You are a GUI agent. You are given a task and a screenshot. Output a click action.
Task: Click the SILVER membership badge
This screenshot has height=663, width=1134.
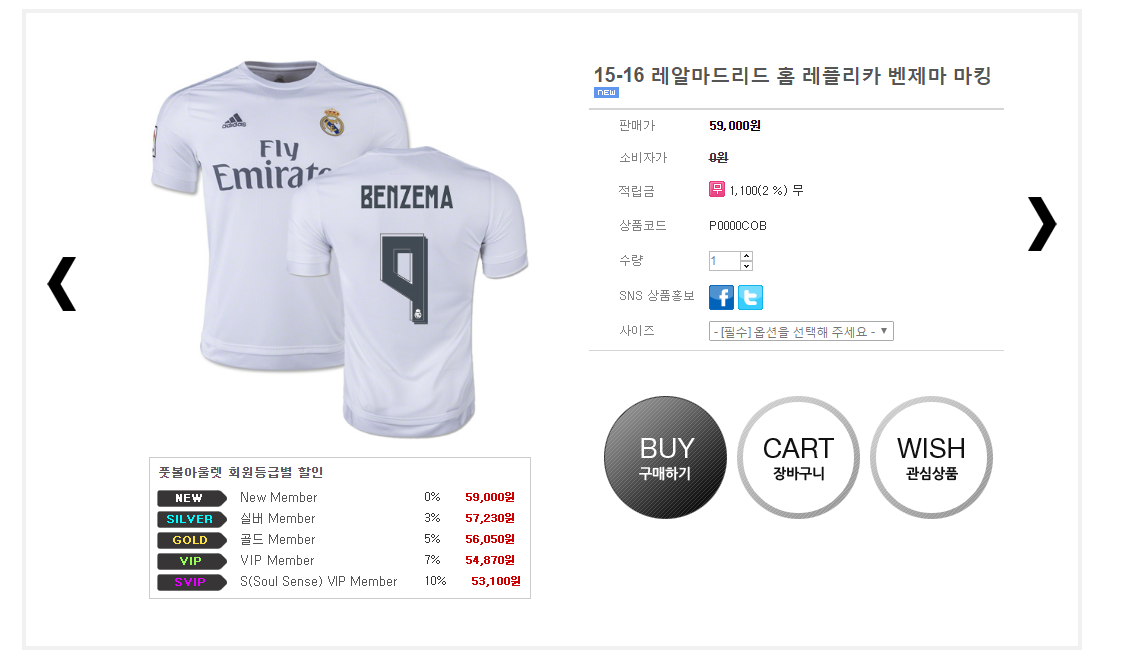pyautogui.click(x=190, y=519)
